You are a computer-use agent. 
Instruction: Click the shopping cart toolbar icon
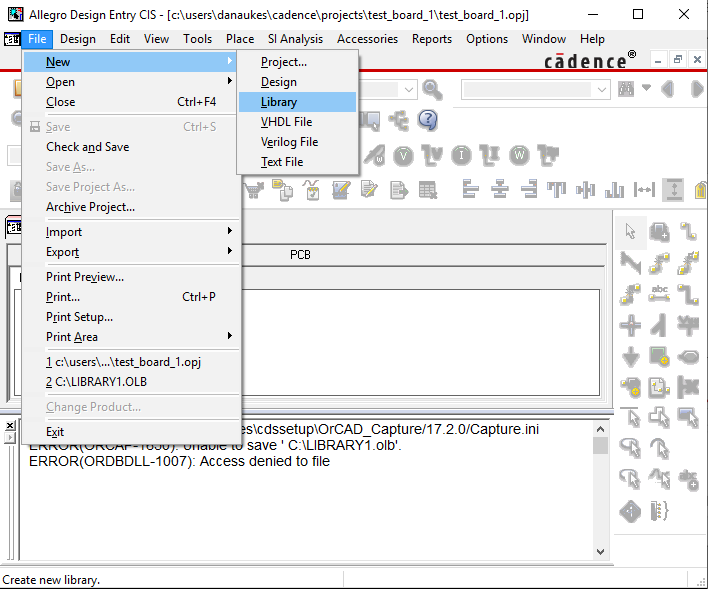pos(254,190)
